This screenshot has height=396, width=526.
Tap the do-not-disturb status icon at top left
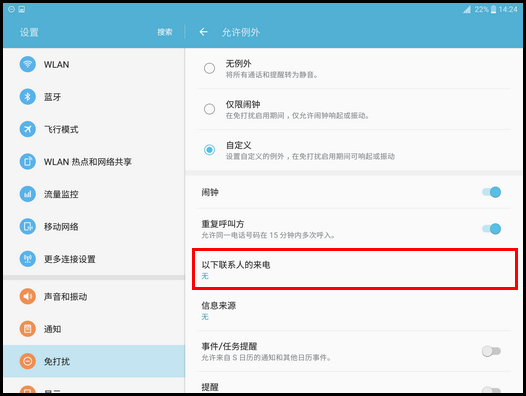[11, 9]
